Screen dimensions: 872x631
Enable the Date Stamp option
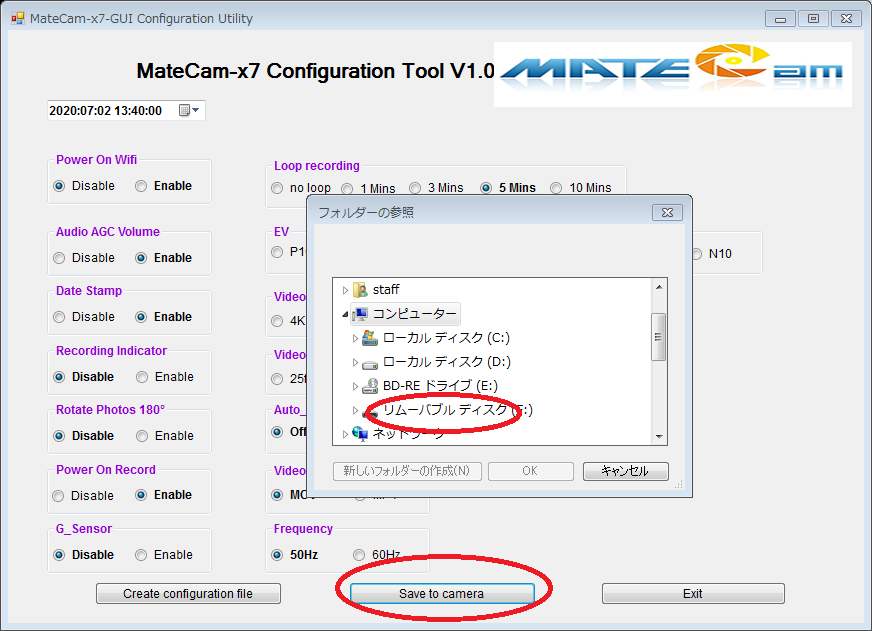pyautogui.click(x=141, y=317)
